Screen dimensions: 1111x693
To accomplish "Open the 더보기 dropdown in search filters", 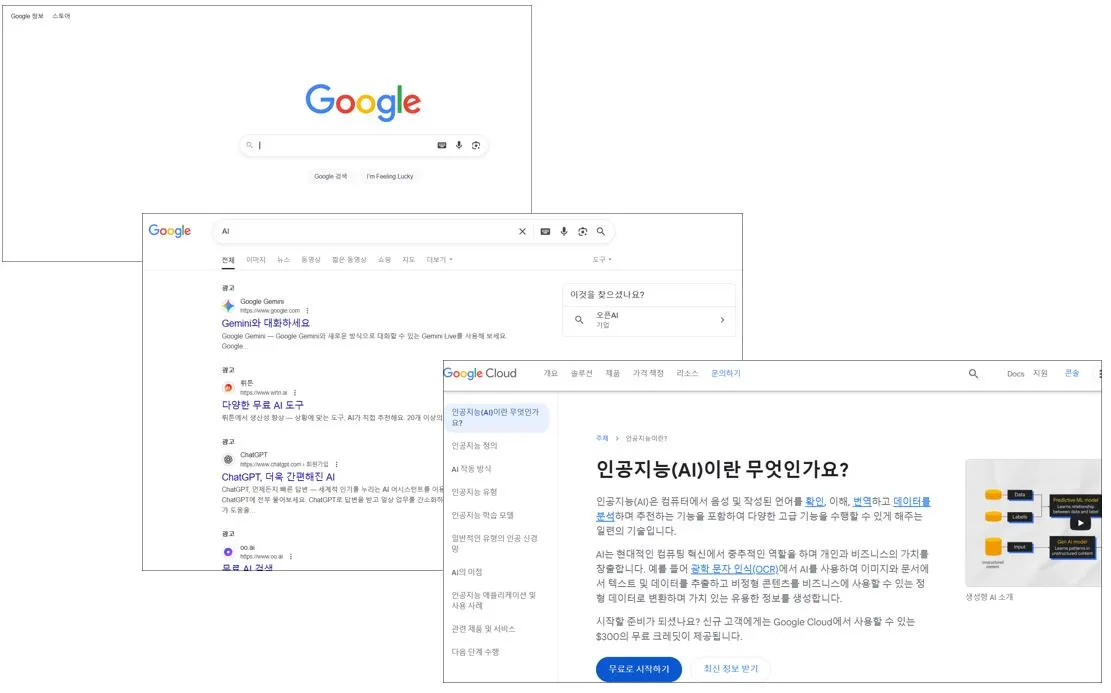I will [x=437, y=258].
